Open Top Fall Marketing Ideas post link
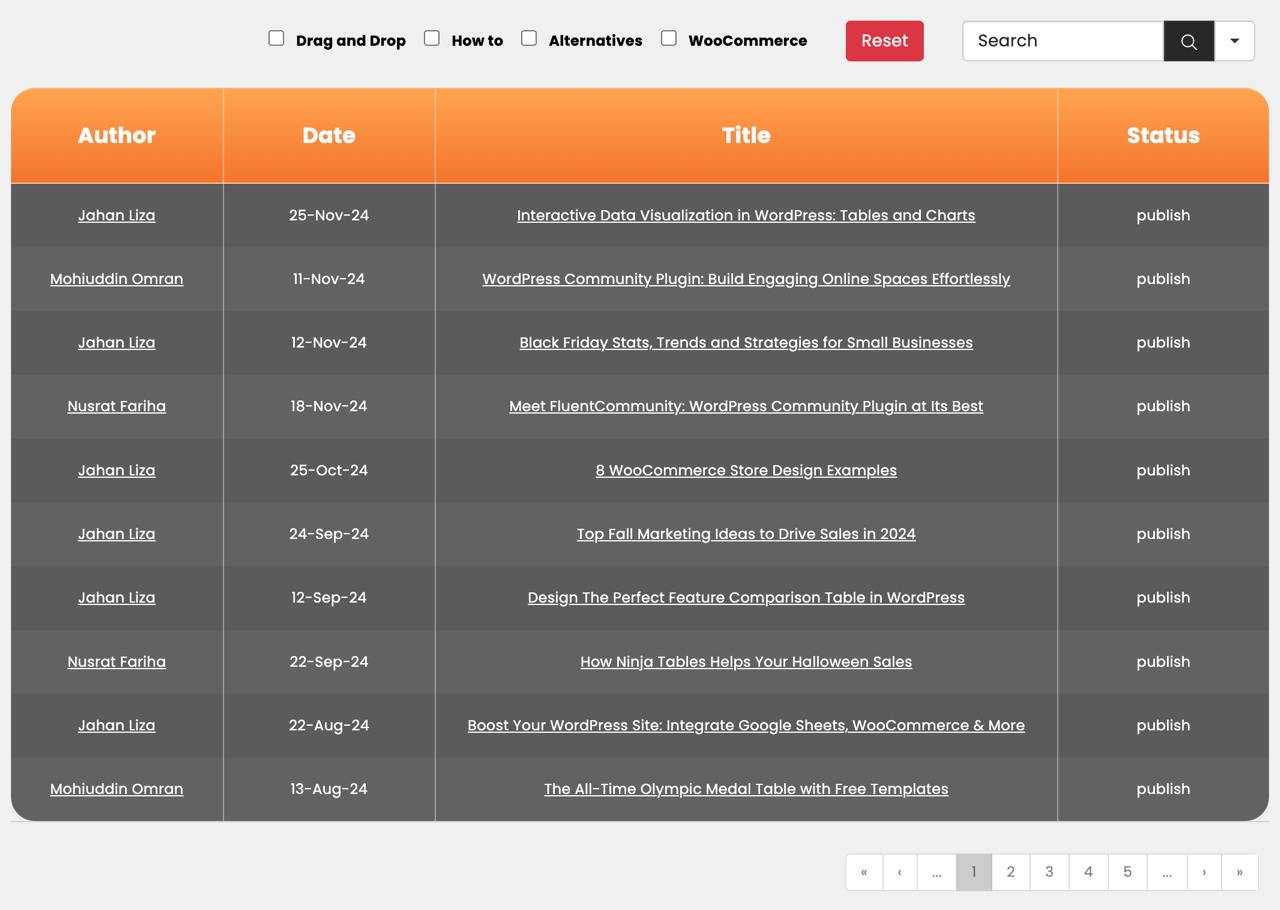 (746, 534)
